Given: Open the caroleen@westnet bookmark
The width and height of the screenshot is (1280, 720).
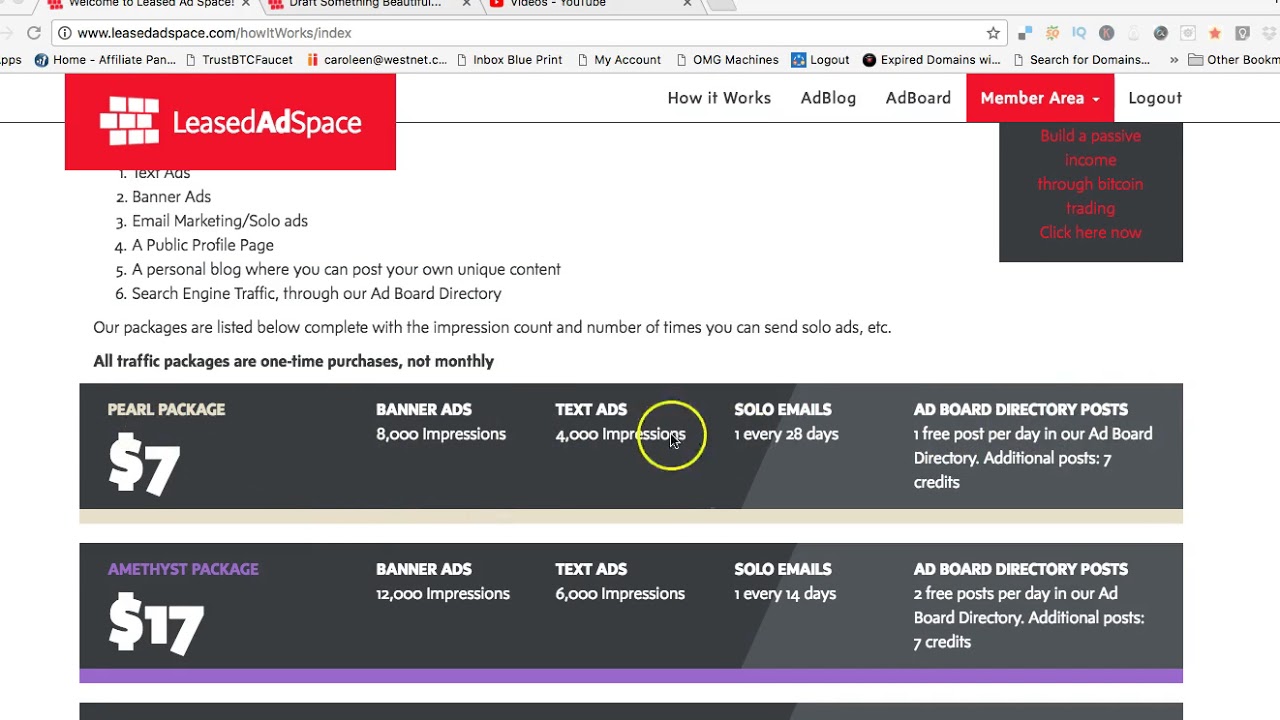Looking at the screenshot, I should click(377, 60).
